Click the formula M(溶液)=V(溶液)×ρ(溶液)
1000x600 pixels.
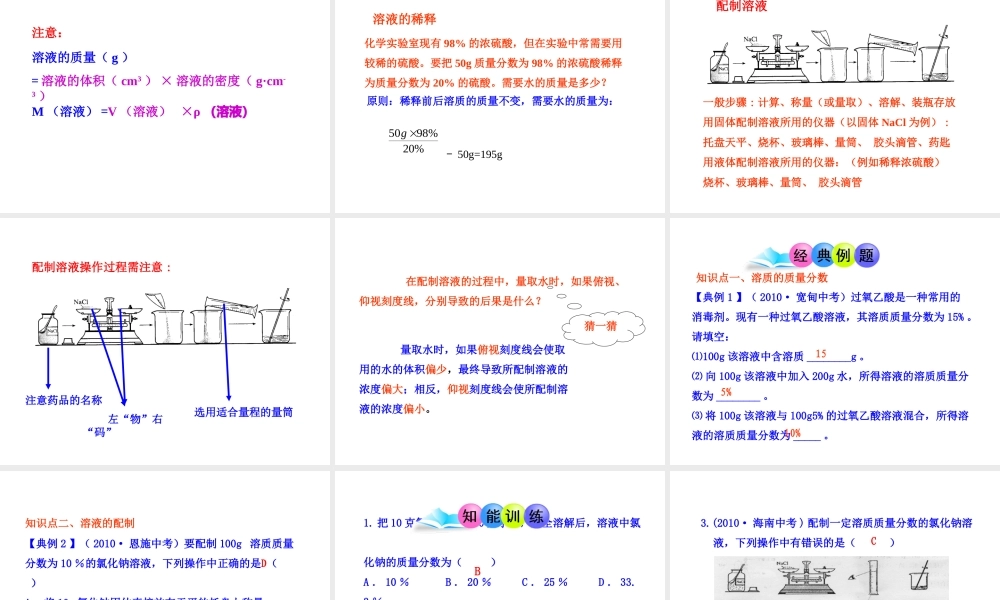140,112
